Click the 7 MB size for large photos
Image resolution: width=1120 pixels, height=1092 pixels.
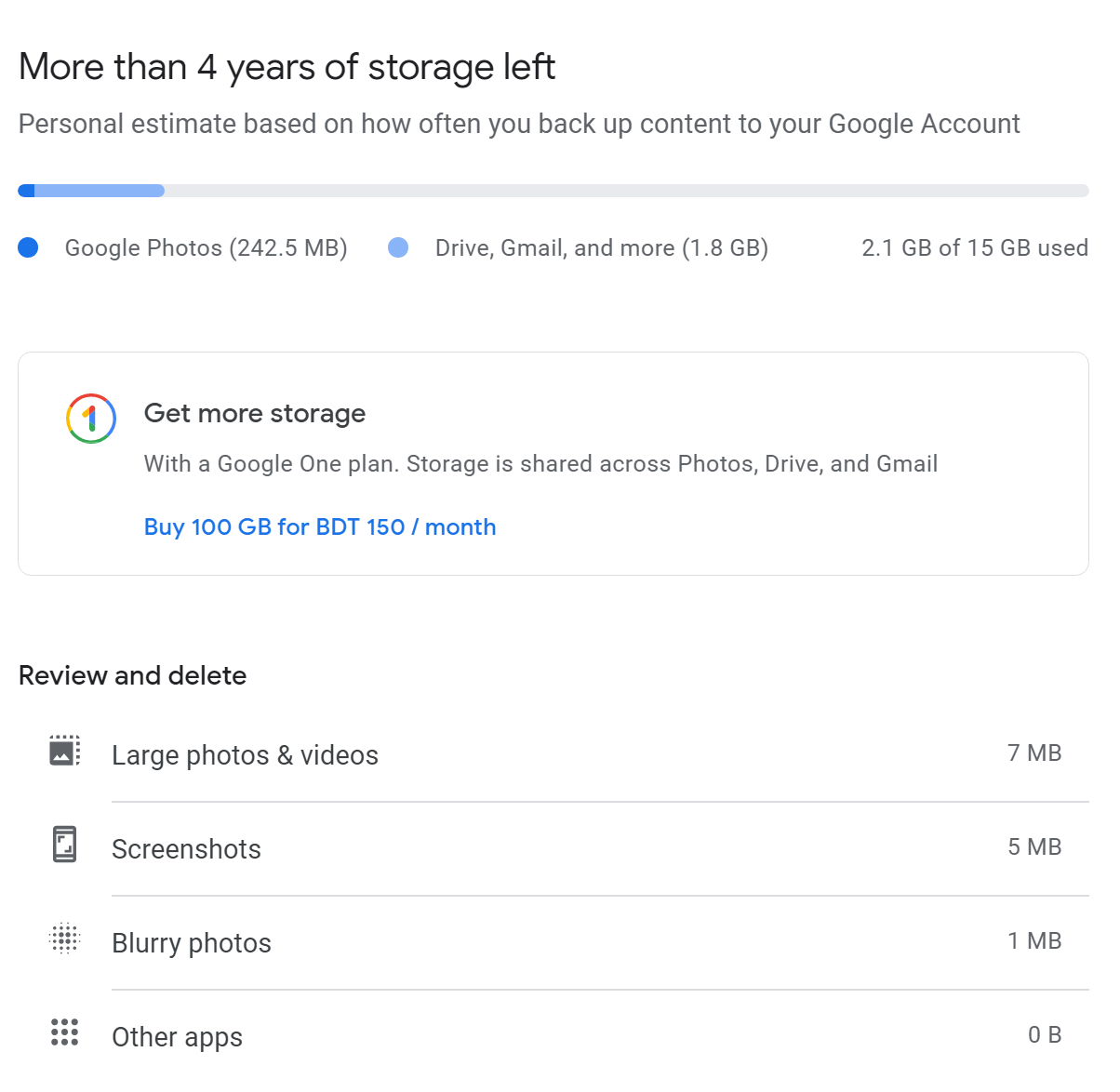(x=1033, y=753)
